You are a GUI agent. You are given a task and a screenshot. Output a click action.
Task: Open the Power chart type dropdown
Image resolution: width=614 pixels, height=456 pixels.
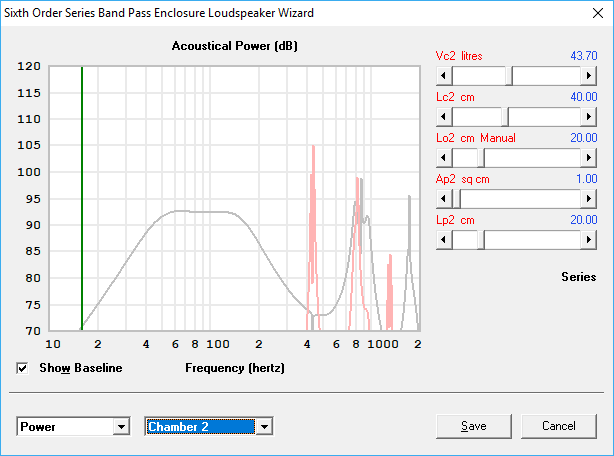pyautogui.click(x=121, y=426)
